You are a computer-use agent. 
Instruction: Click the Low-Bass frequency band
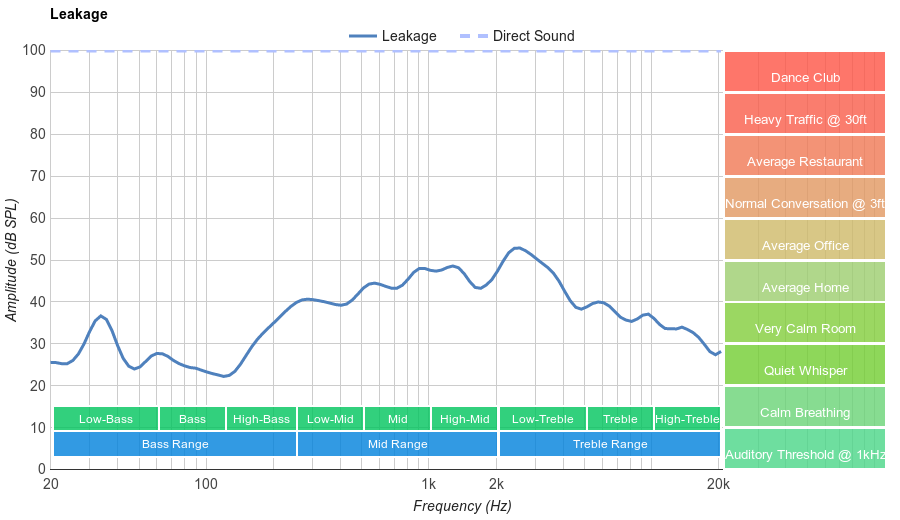[105, 419]
